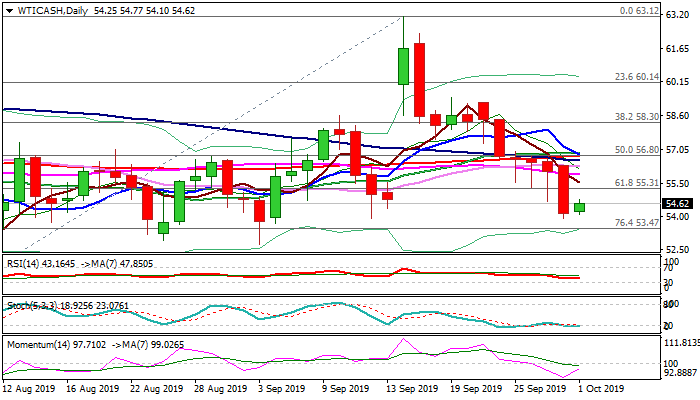This screenshot has width=700, height=400.
Task: Click the 9 Sep 2019 date label
Action: 346,388
